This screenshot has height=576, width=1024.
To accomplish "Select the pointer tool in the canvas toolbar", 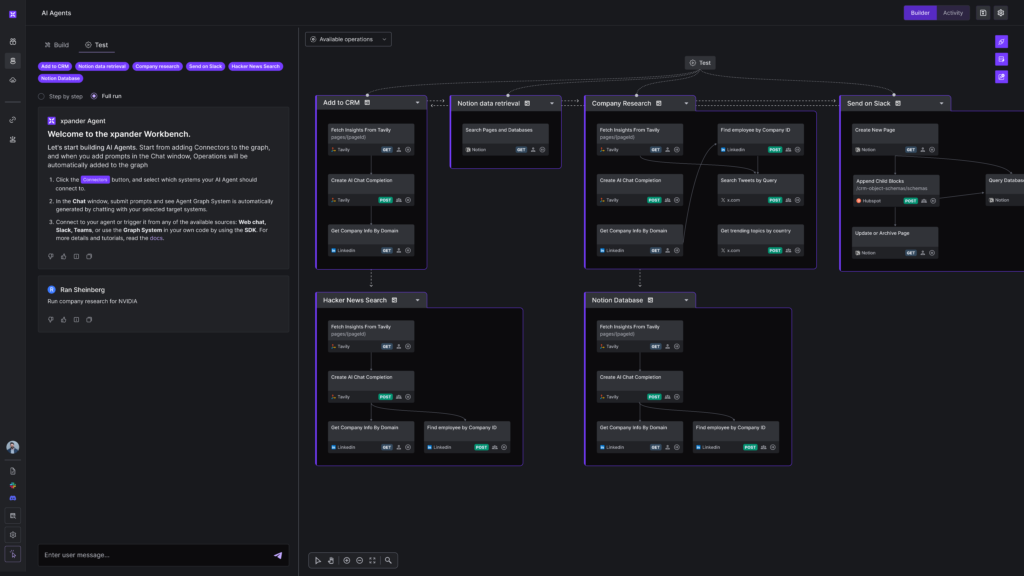I will point(318,560).
